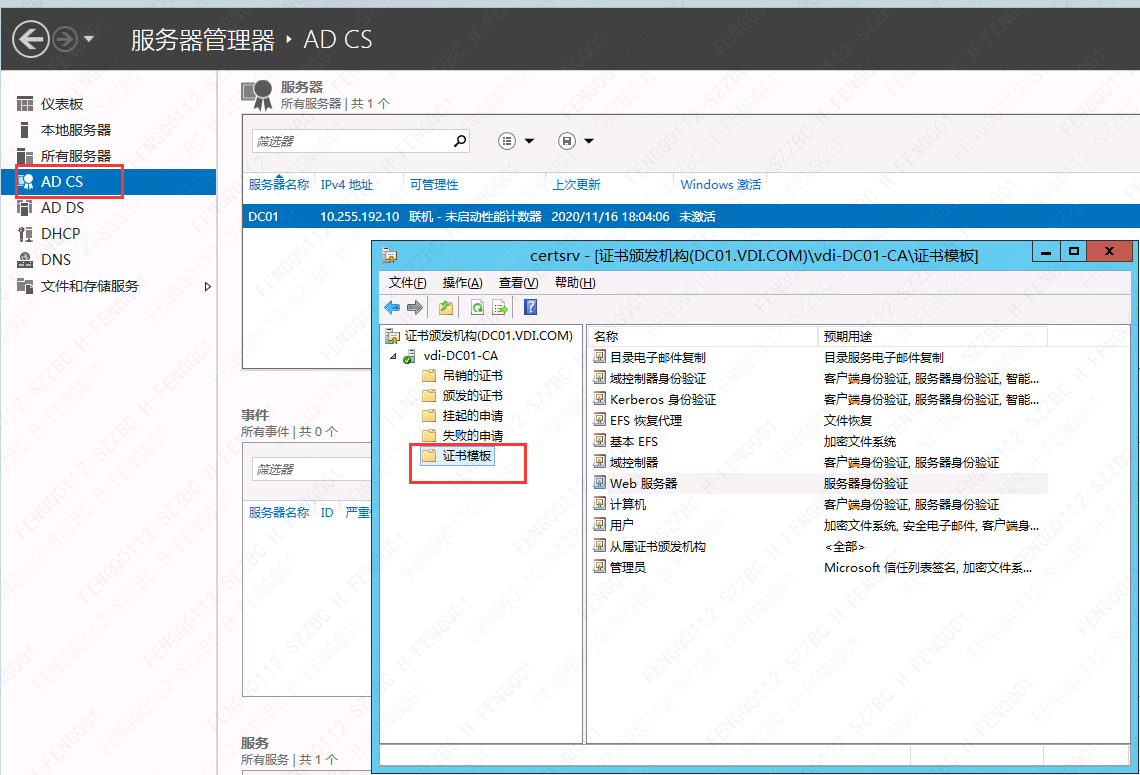1140x775 pixels.
Task: Open the 查看(V) menu in certsrv
Action: pyautogui.click(x=518, y=283)
